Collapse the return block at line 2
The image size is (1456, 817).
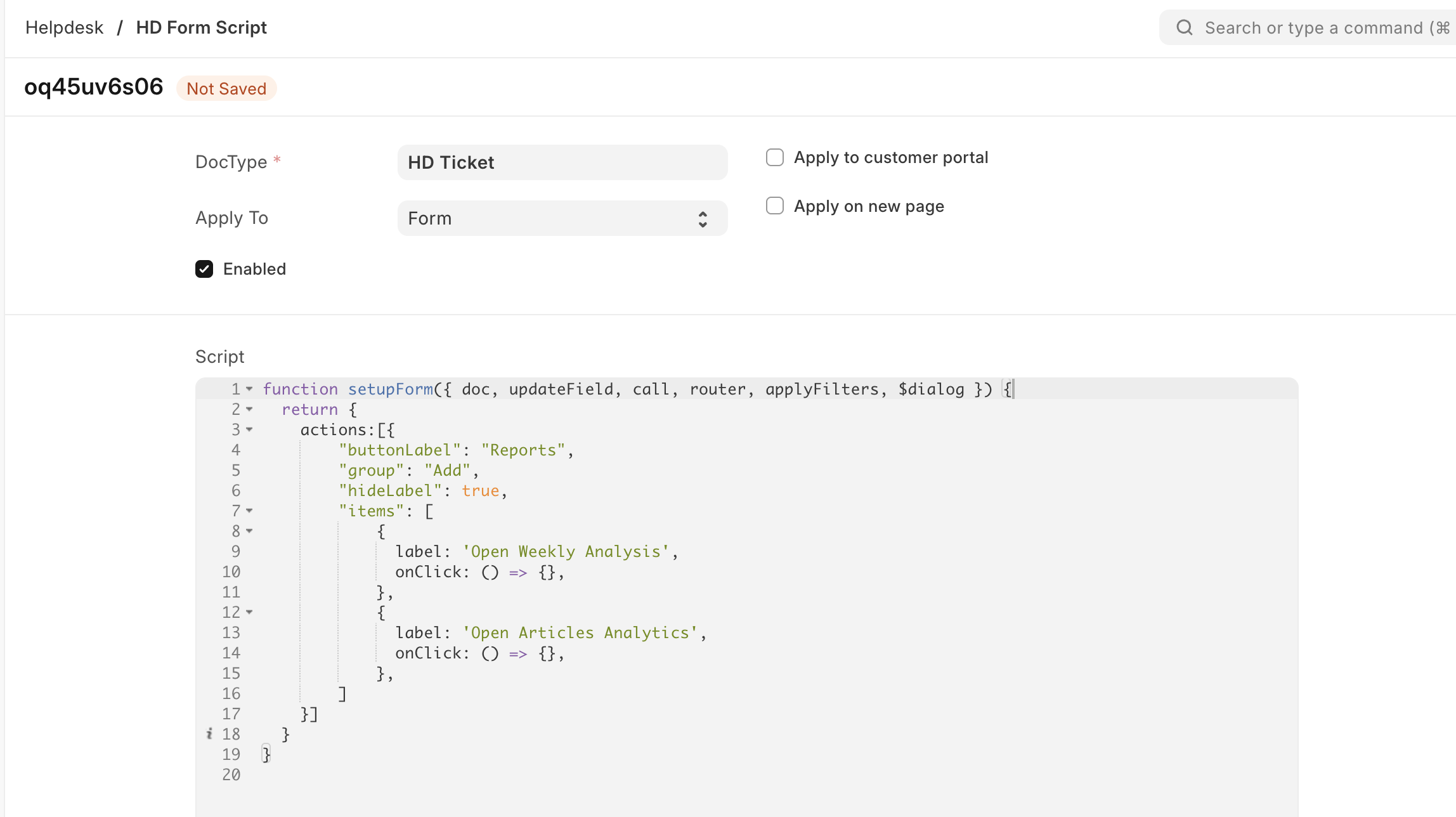[x=249, y=409]
